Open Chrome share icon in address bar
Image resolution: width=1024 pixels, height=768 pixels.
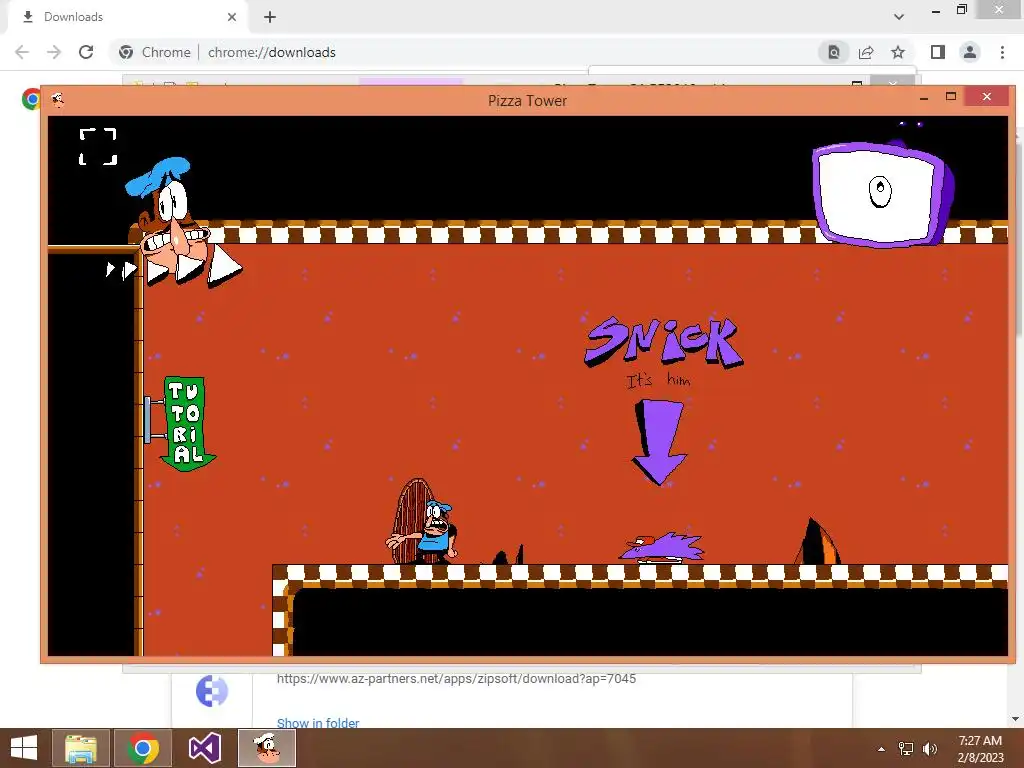(866, 52)
